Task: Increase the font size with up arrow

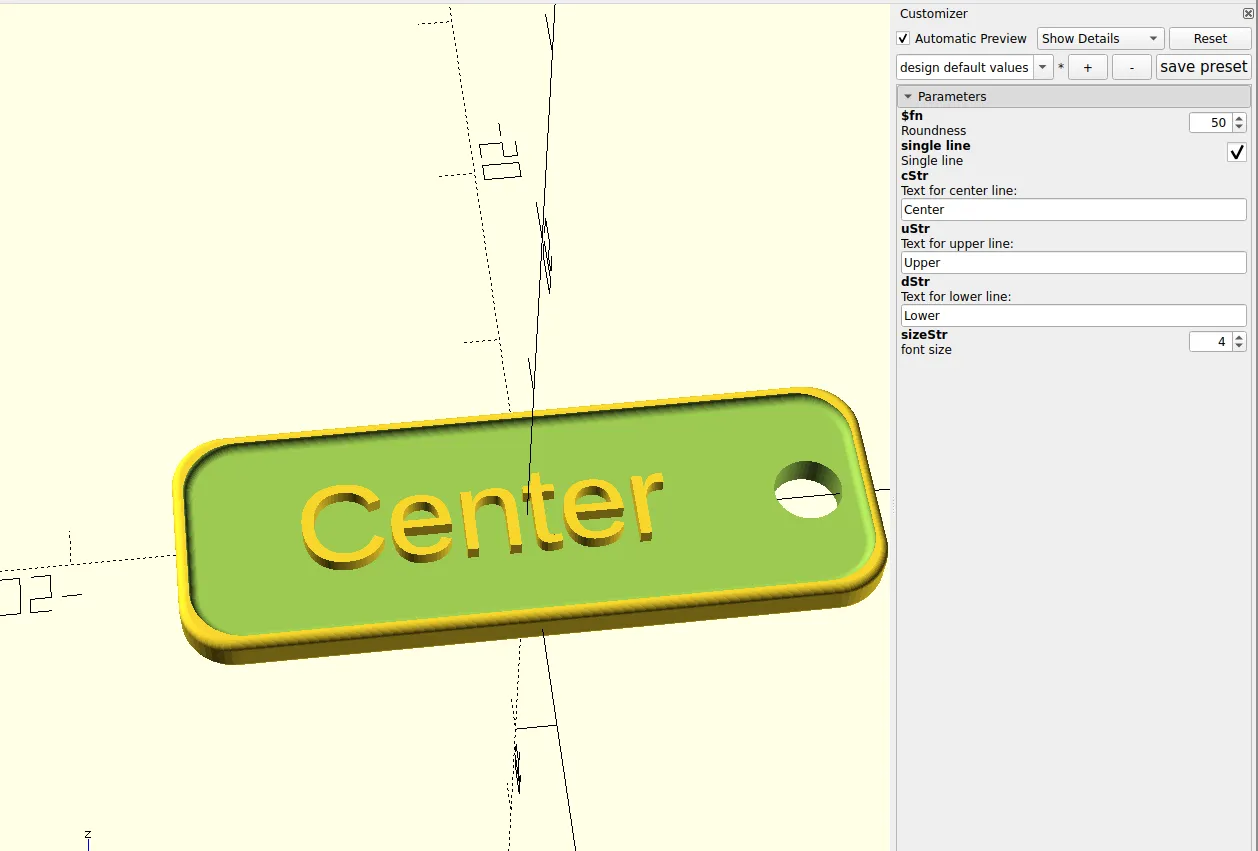Action: [1240, 337]
